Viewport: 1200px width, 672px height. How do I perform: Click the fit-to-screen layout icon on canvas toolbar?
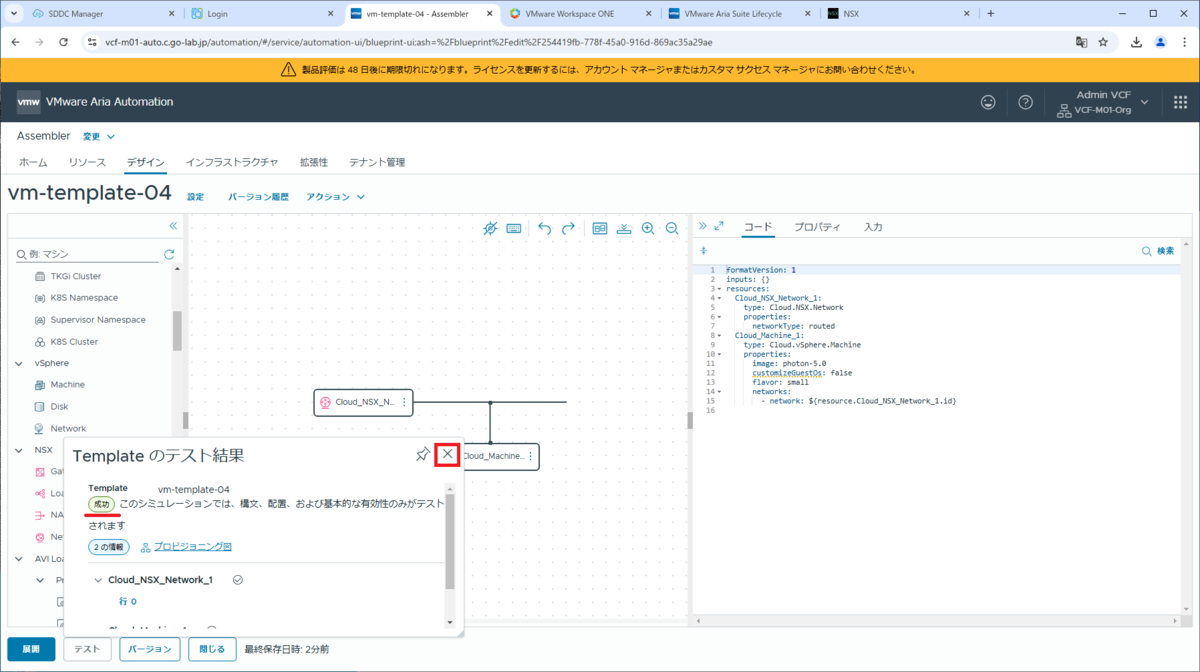point(600,228)
